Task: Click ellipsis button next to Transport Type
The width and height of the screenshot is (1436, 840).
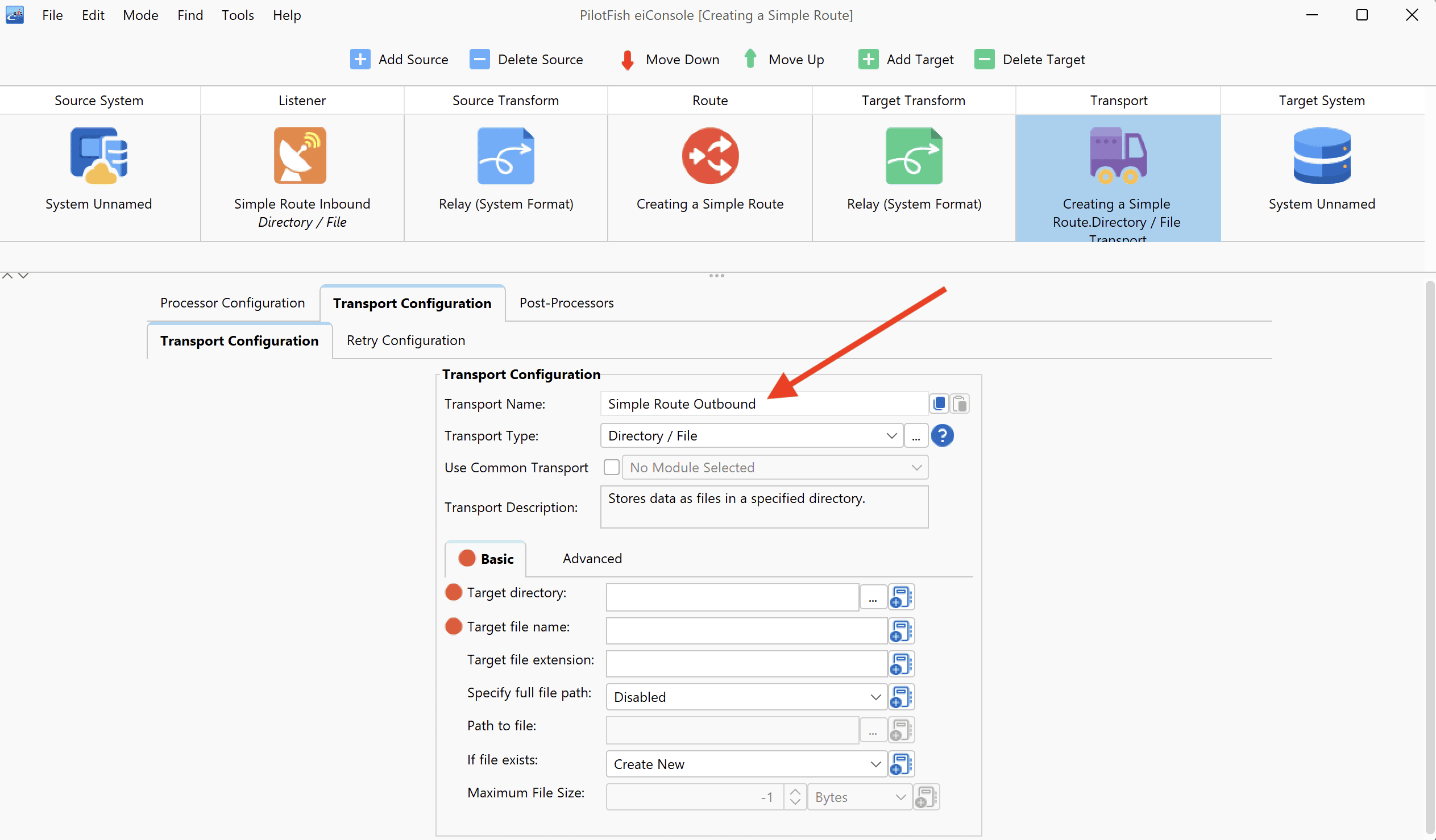Action: [x=916, y=435]
